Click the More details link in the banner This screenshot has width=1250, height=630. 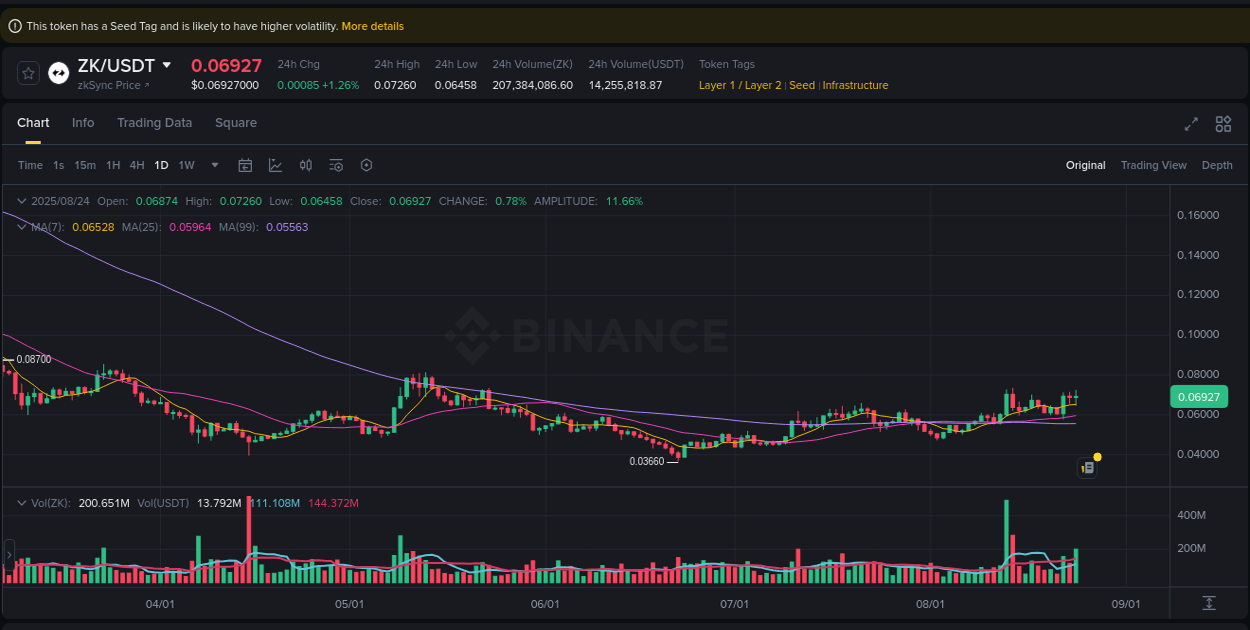(372, 26)
